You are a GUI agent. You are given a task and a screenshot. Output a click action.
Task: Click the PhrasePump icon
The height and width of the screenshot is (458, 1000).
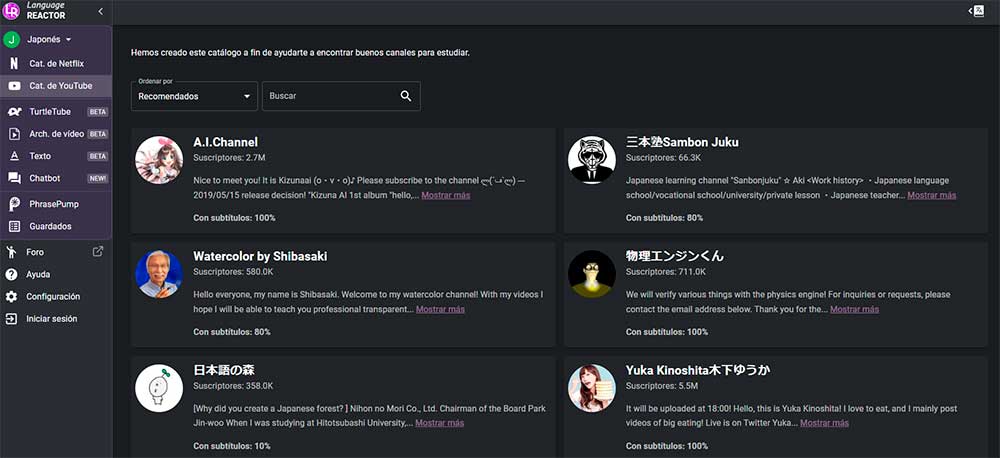[14, 204]
